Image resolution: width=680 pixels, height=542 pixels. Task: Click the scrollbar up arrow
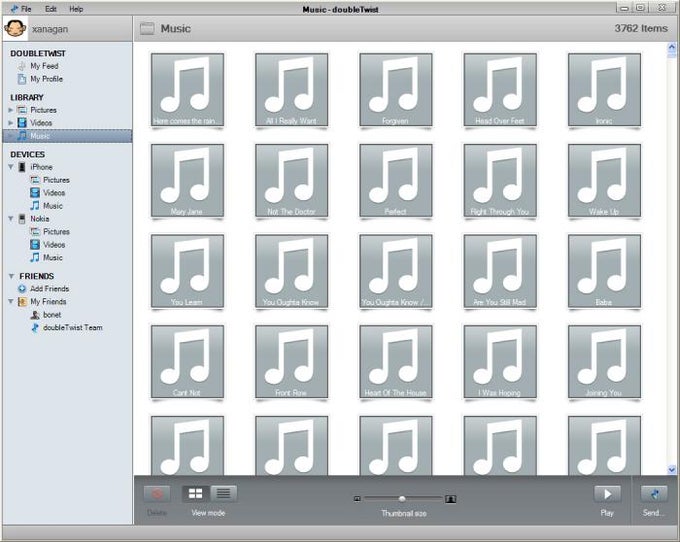coord(672,47)
